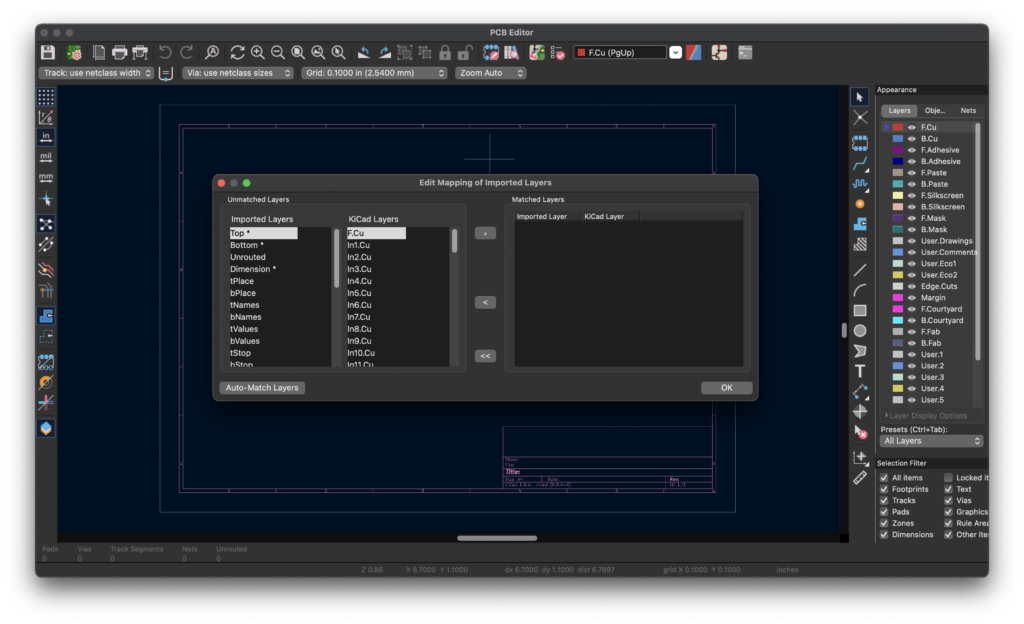Select 'Bottom *' in the Imported Layers list

pos(247,245)
